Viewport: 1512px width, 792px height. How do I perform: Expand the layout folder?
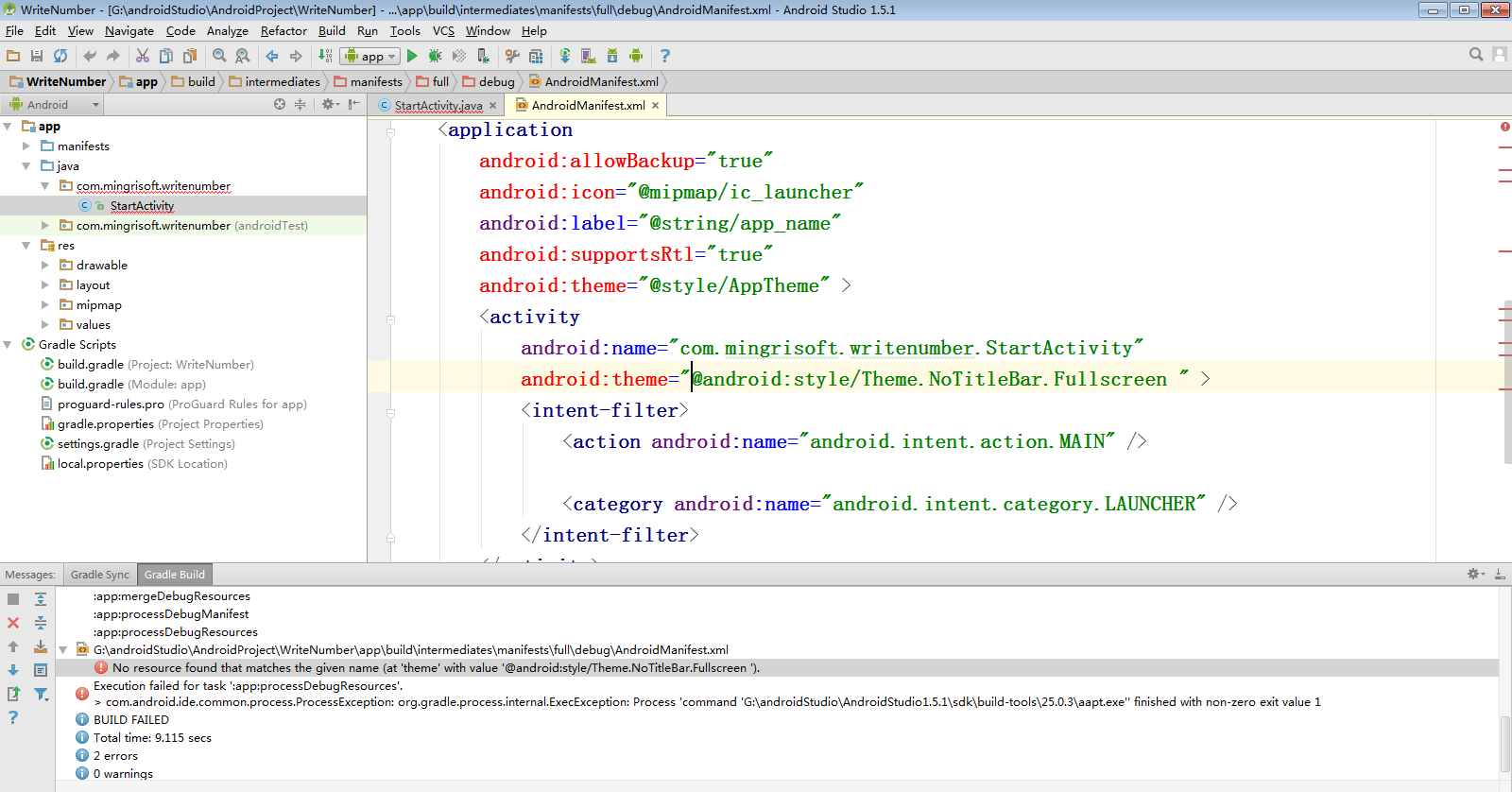pos(45,285)
